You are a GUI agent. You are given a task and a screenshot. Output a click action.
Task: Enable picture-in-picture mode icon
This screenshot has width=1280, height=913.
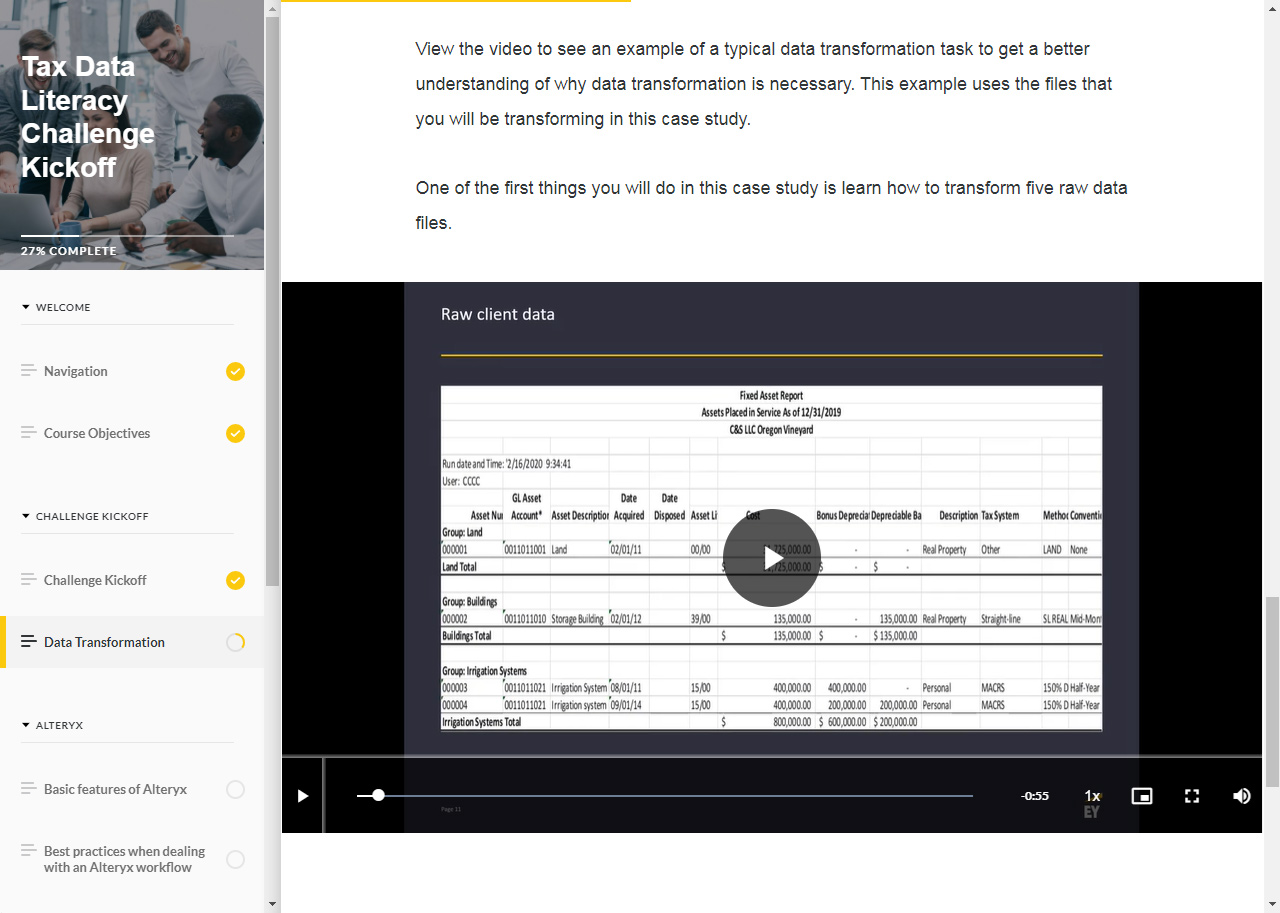(x=1142, y=796)
